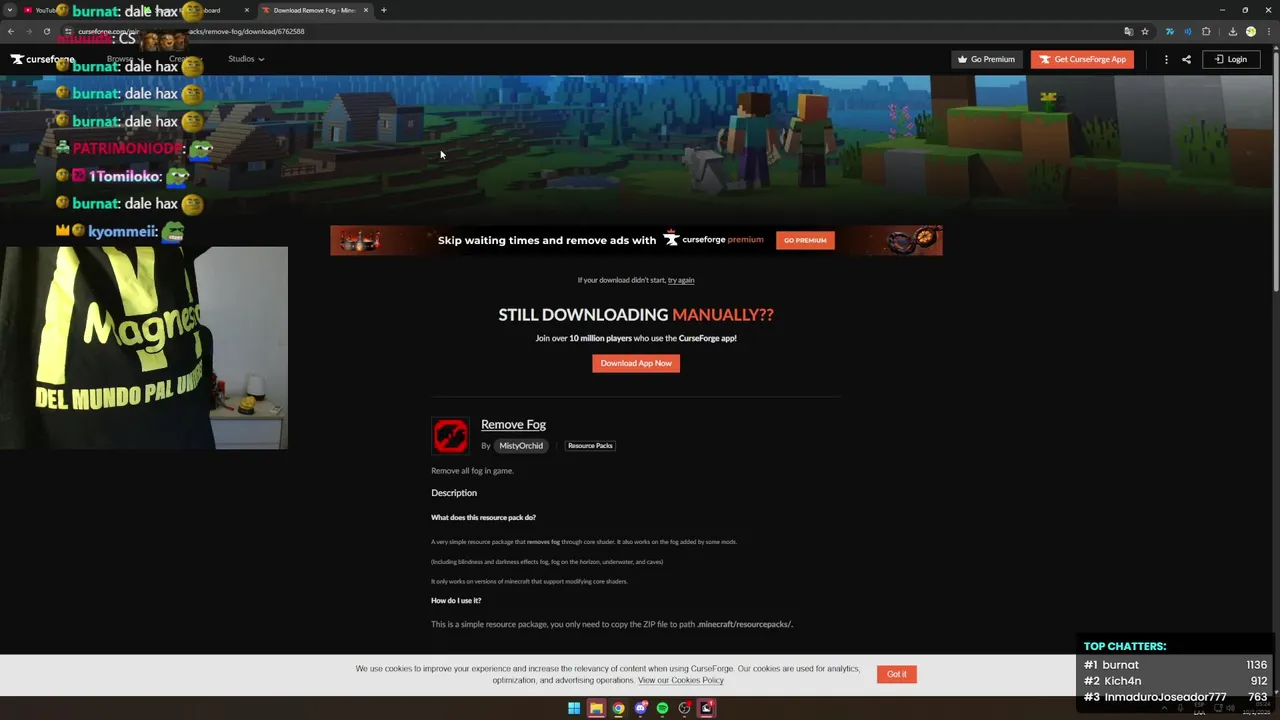Open the Chrome profile avatar
Viewport: 1280px width, 720px height.
click(1250, 31)
